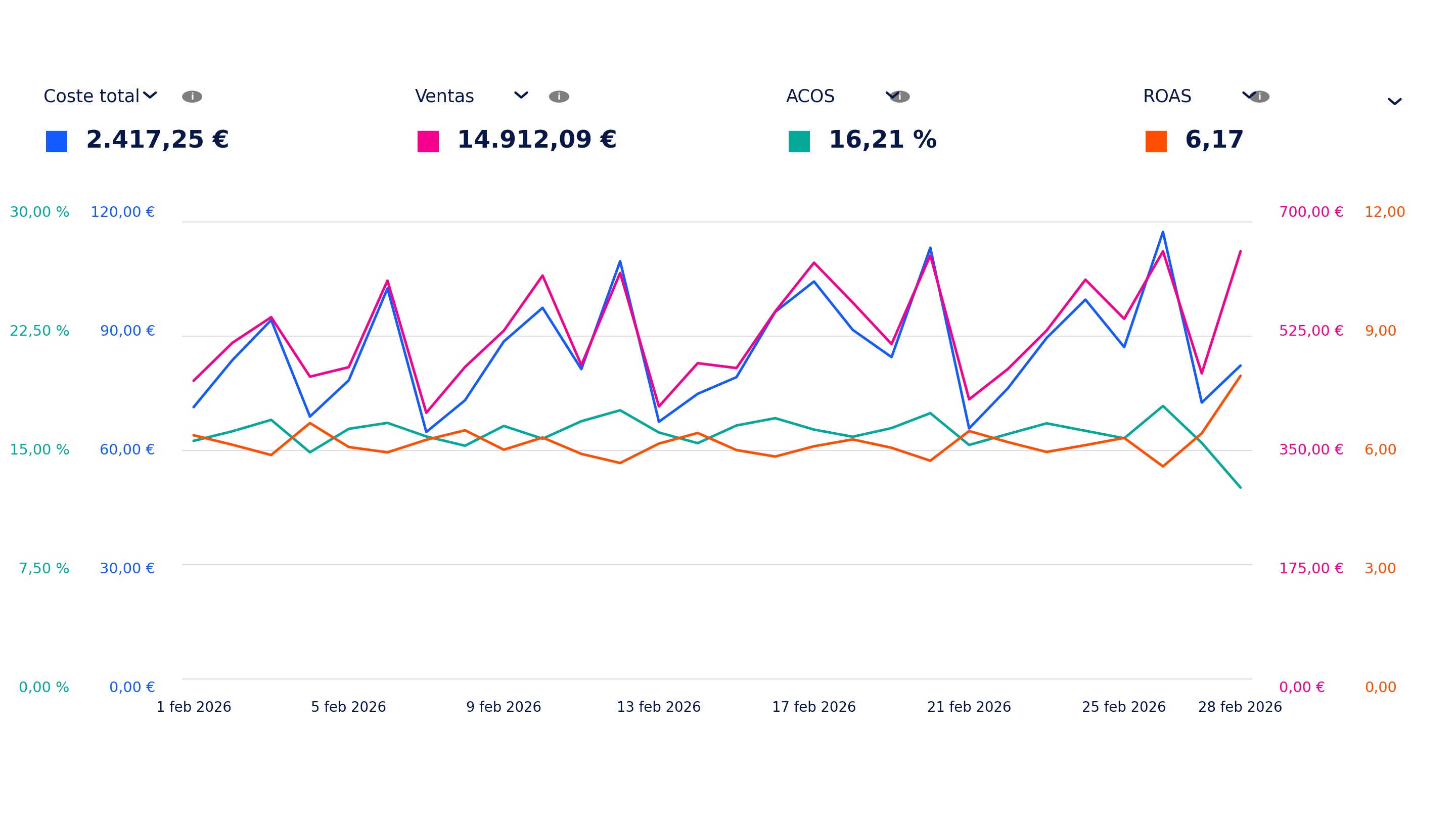Screen dimensions: 1456x819
Task: Open info icon next to Ventas
Action: tap(559, 97)
